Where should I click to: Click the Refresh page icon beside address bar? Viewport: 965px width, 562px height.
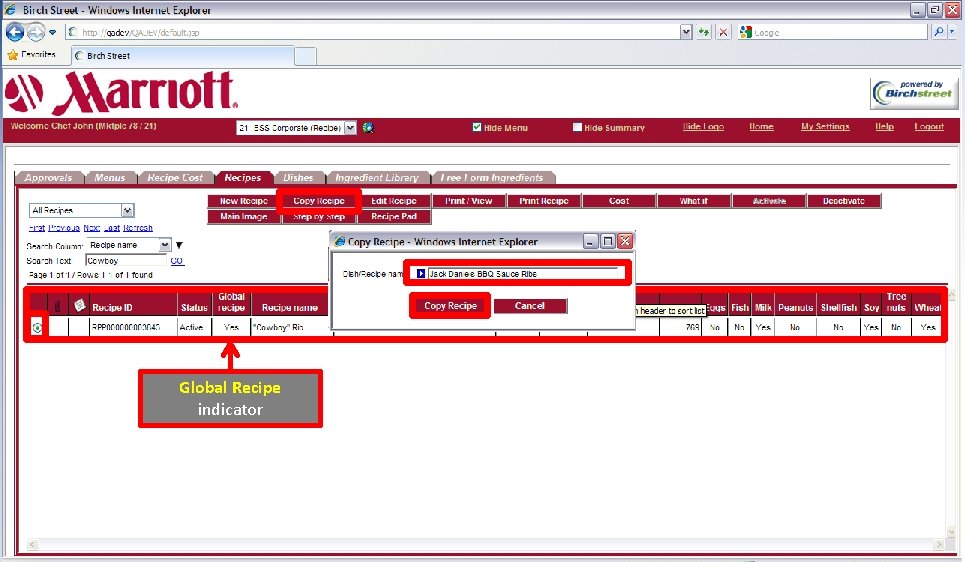[x=703, y=32]
